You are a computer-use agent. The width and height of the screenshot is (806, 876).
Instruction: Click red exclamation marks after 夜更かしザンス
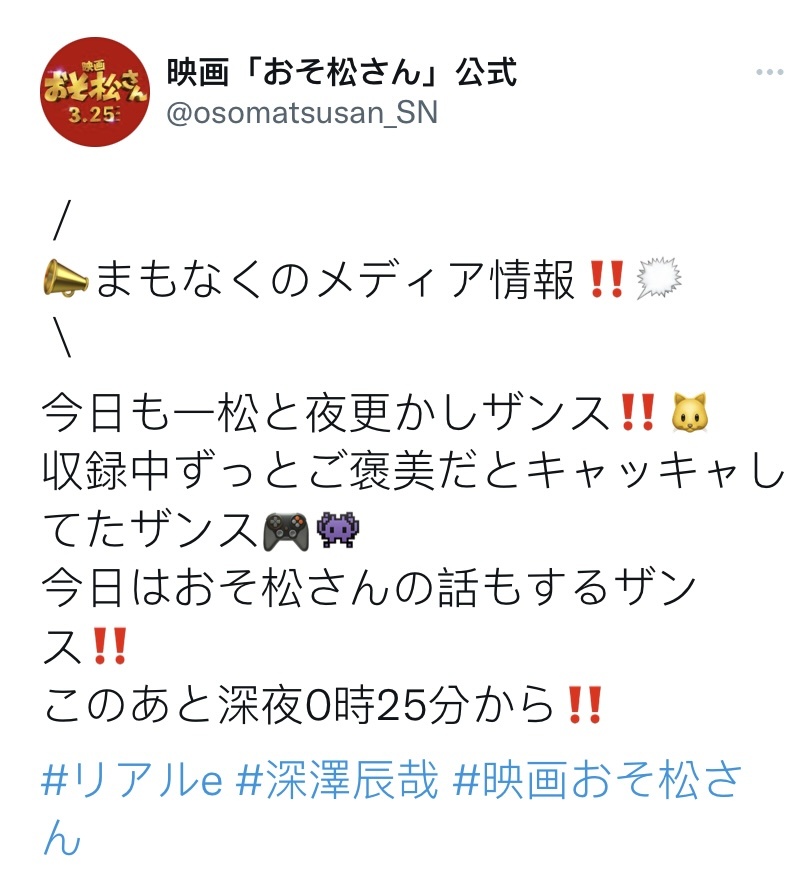pyautogui.click(x=637, y=412)
